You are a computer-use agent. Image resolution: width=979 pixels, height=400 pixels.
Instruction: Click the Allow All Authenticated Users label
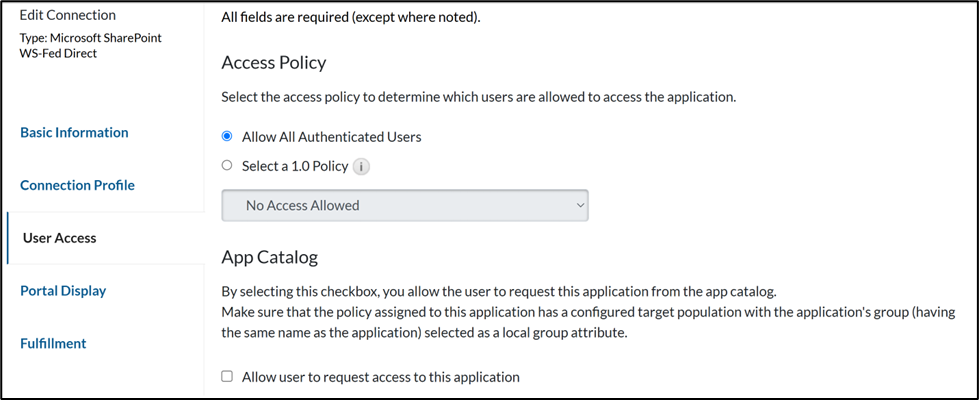[x=331, y=137]
